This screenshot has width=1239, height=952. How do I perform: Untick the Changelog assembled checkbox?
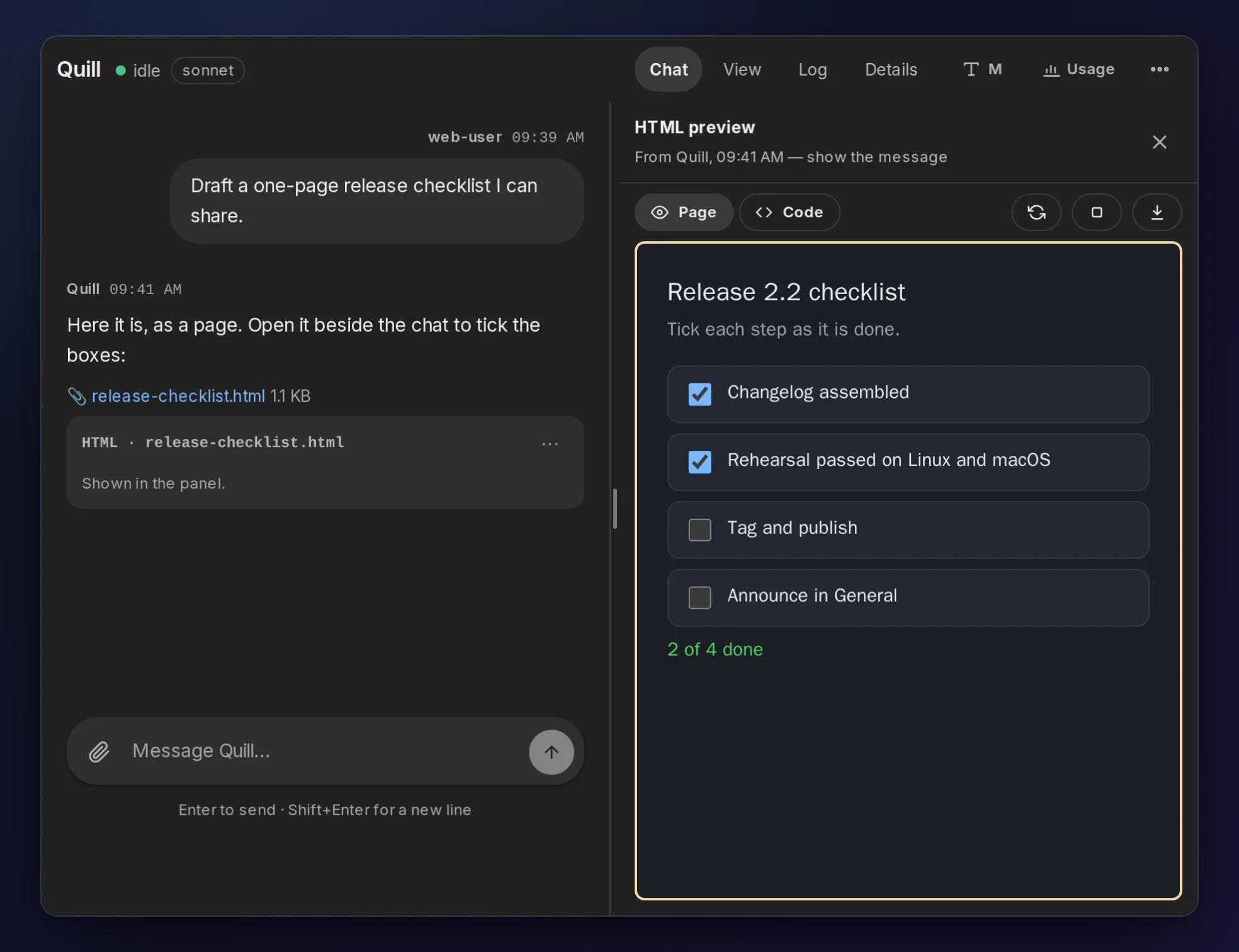pos(699,394)
